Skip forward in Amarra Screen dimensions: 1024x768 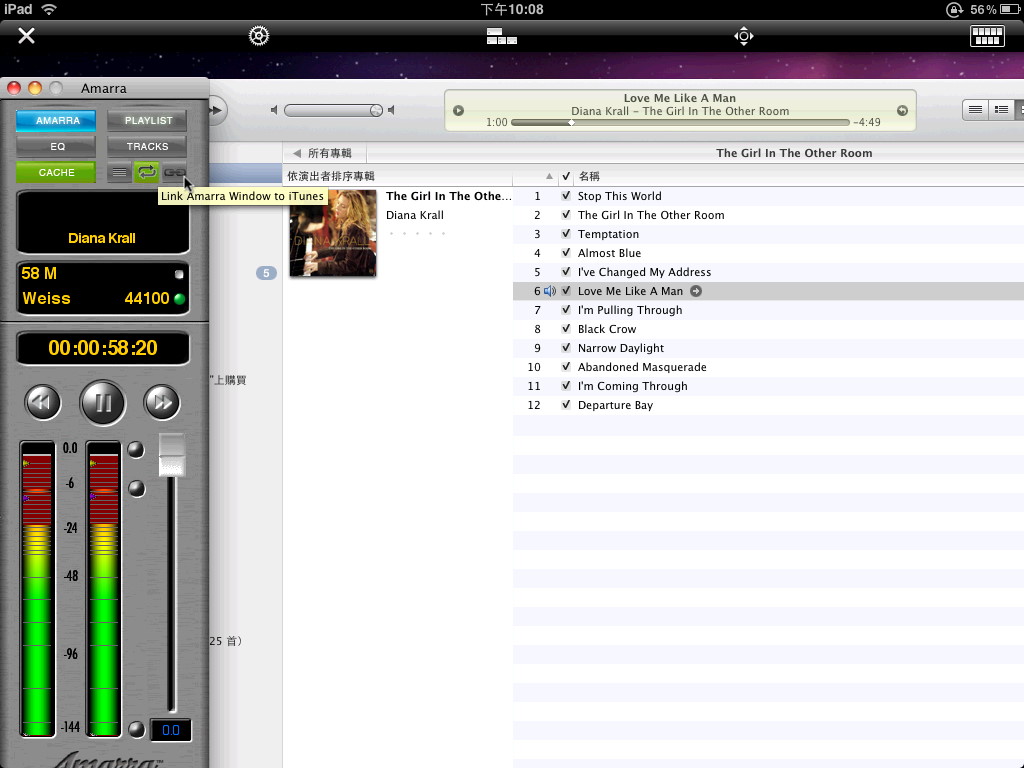(x=162, y=402)
